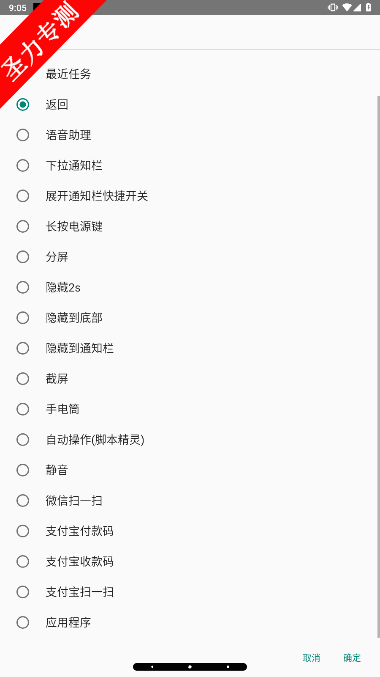This screenshot has width=380, height=677.
Task: Select the 手电筒 option
Action: (188, 409)
